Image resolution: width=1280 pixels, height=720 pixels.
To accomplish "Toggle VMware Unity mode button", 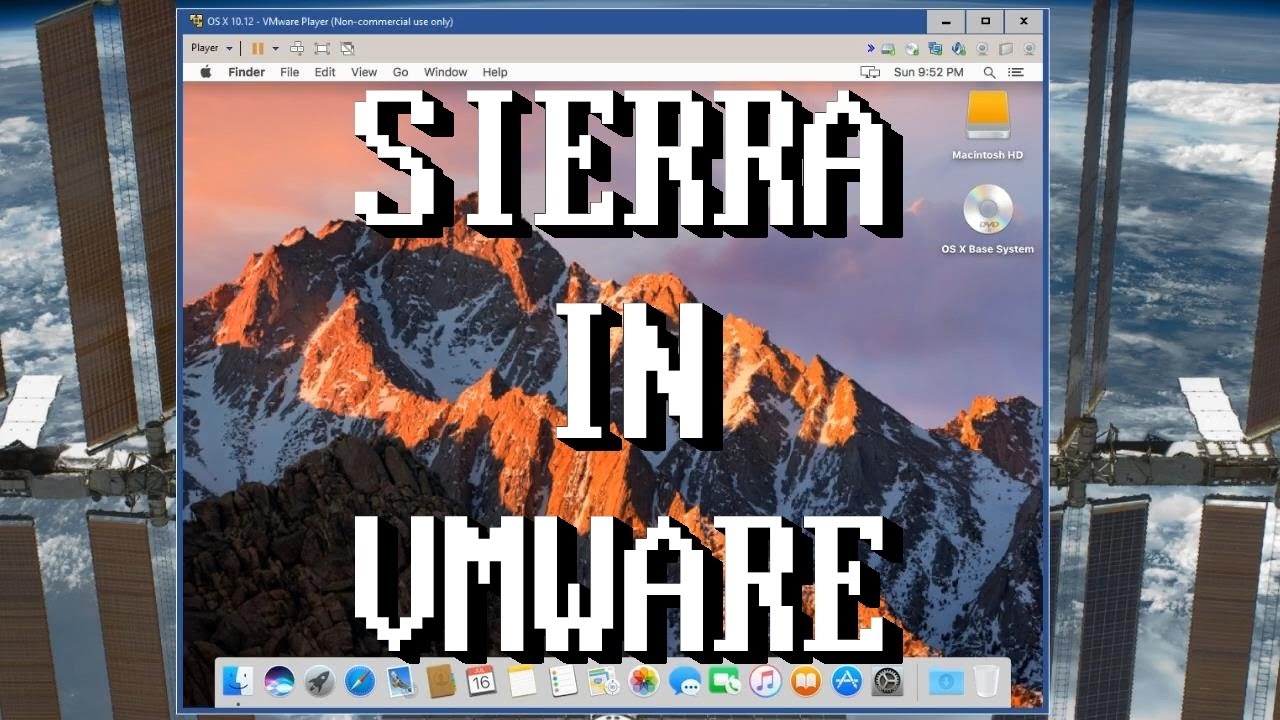I will point(347,48).
